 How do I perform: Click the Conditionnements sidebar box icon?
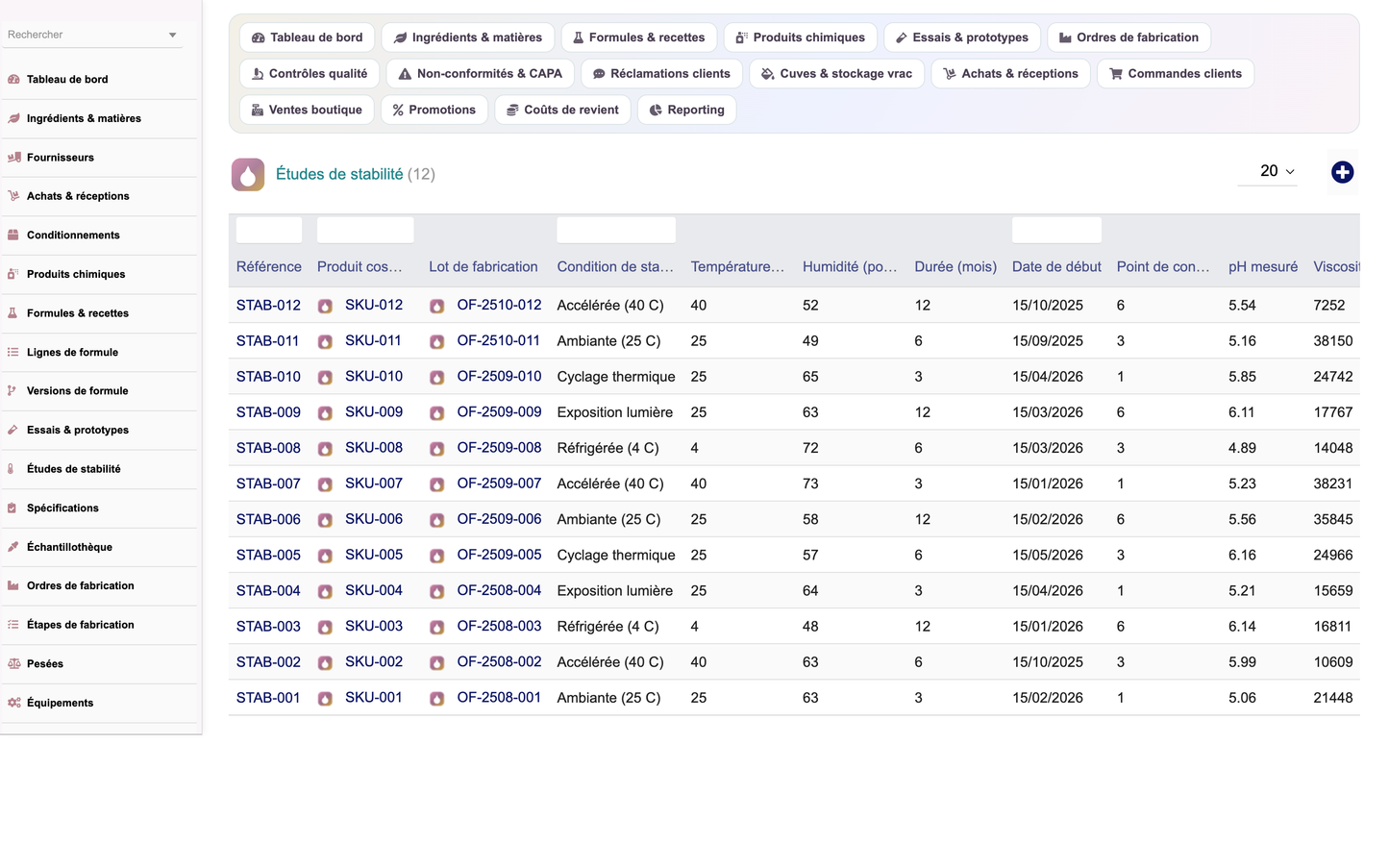tap(13, 236)
